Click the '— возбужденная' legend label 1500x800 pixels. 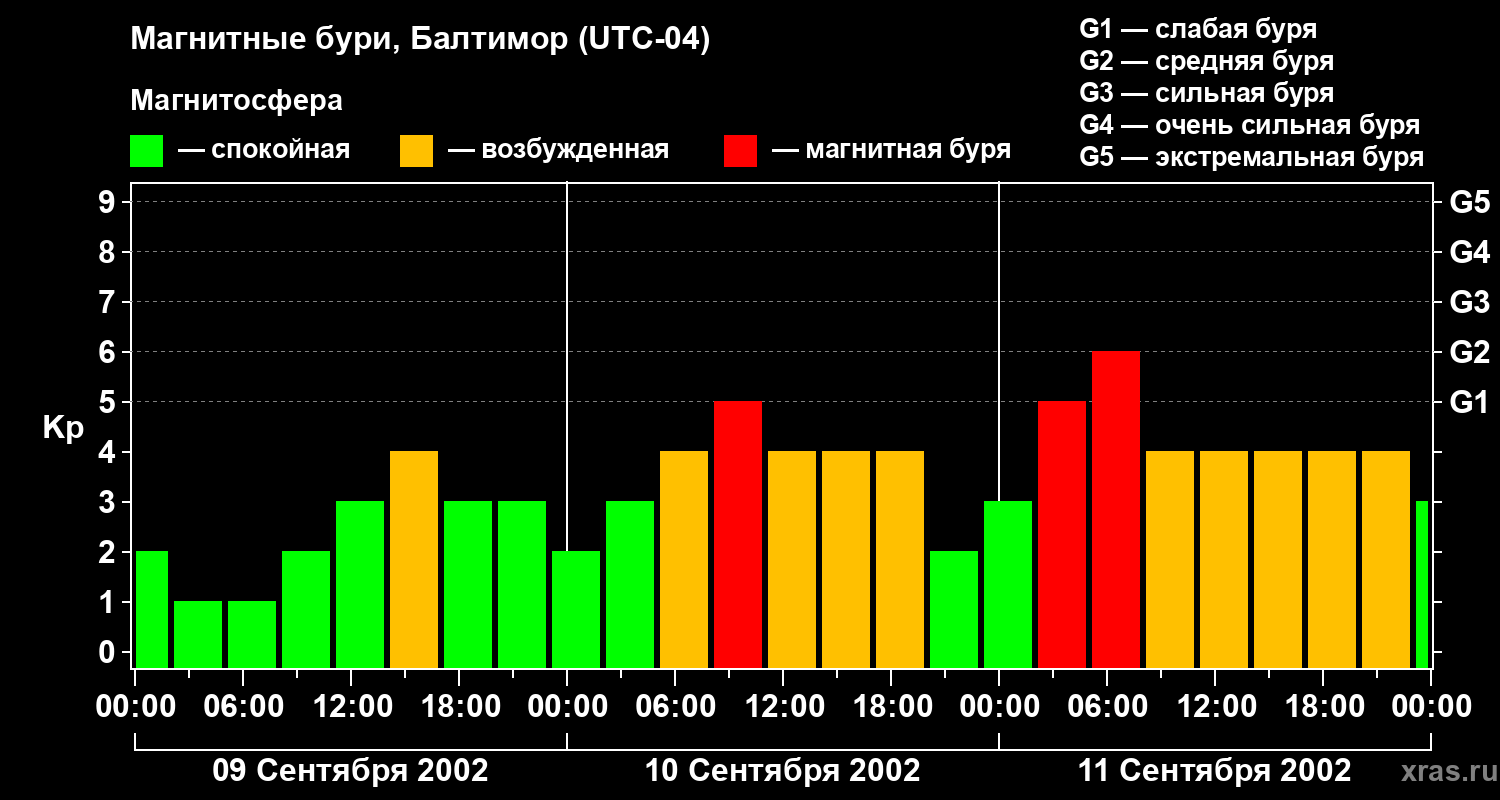tap(558, 150)
